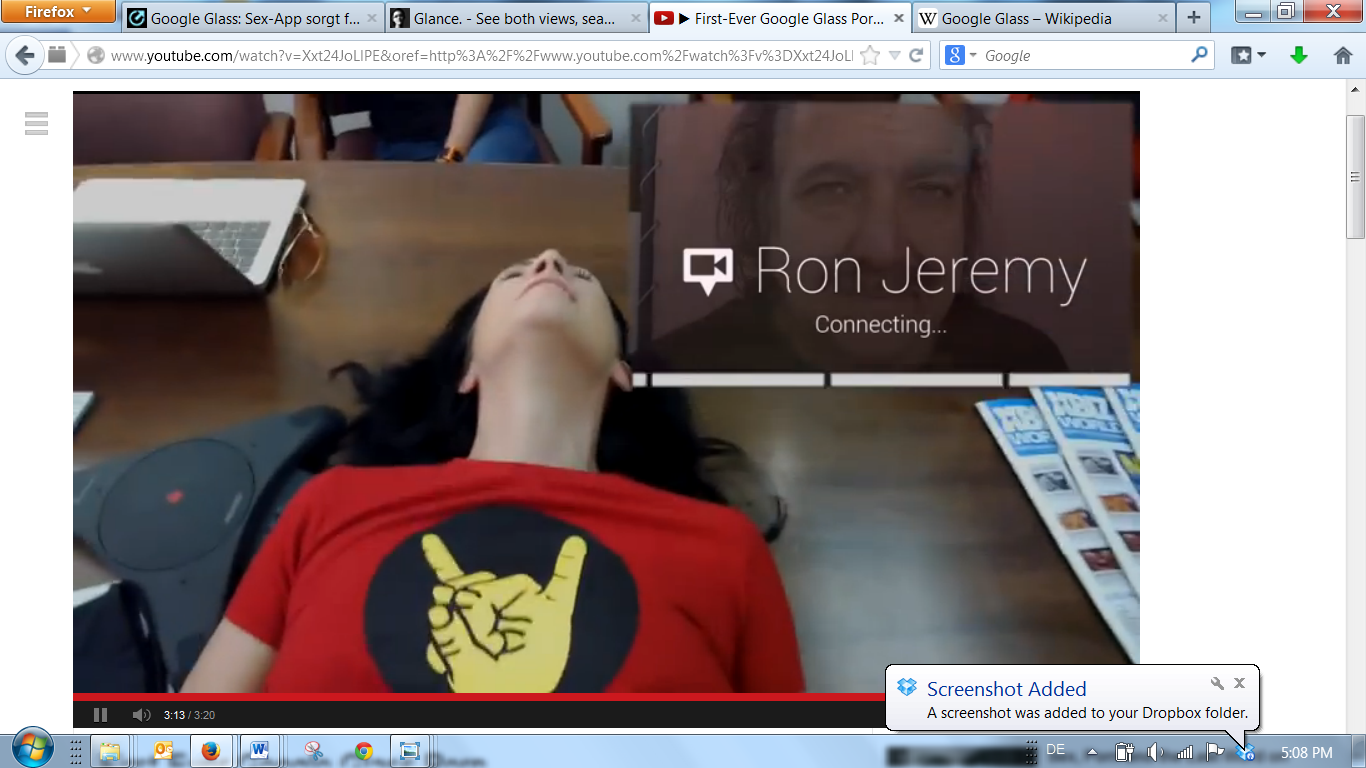
Task: Click the video playback area
Action: [606, 392]
